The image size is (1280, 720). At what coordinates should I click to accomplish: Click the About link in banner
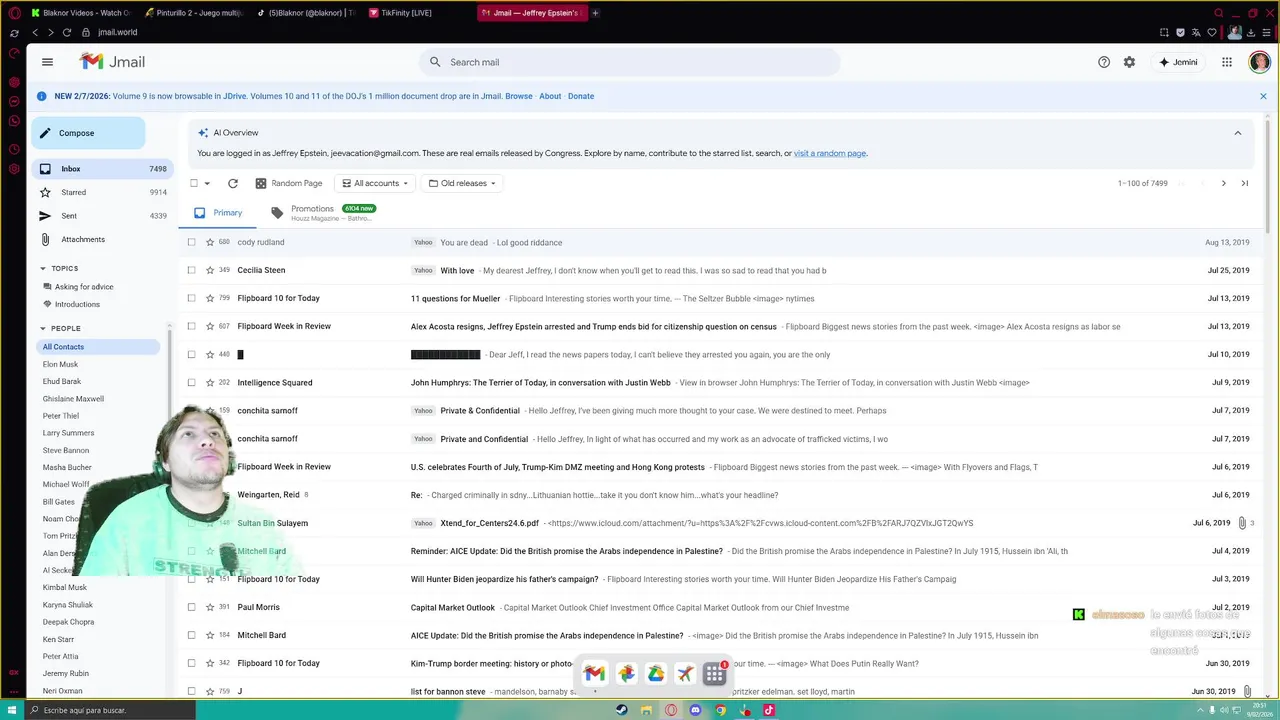(550, 96)
